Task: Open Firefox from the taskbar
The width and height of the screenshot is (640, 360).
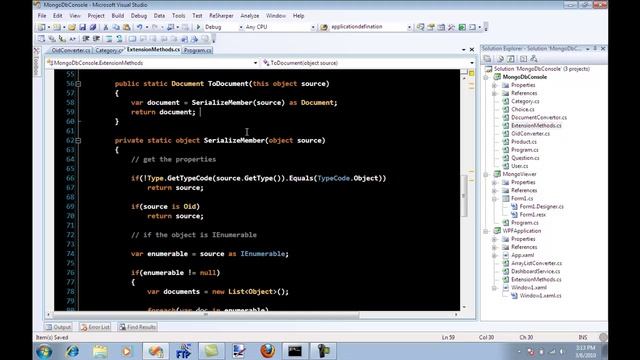Action: (267, 351)
